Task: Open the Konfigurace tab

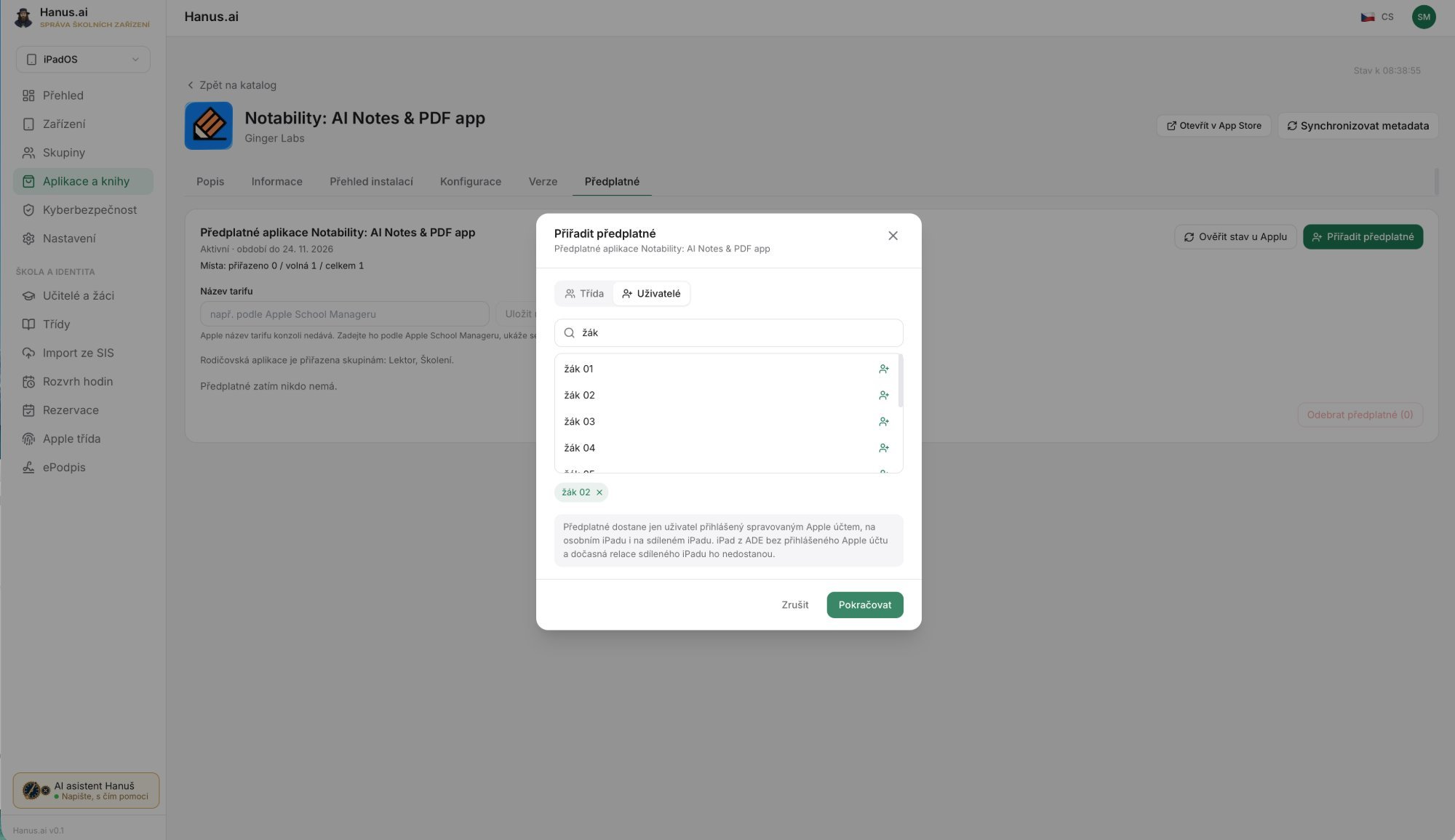Action: pos(470,182)
